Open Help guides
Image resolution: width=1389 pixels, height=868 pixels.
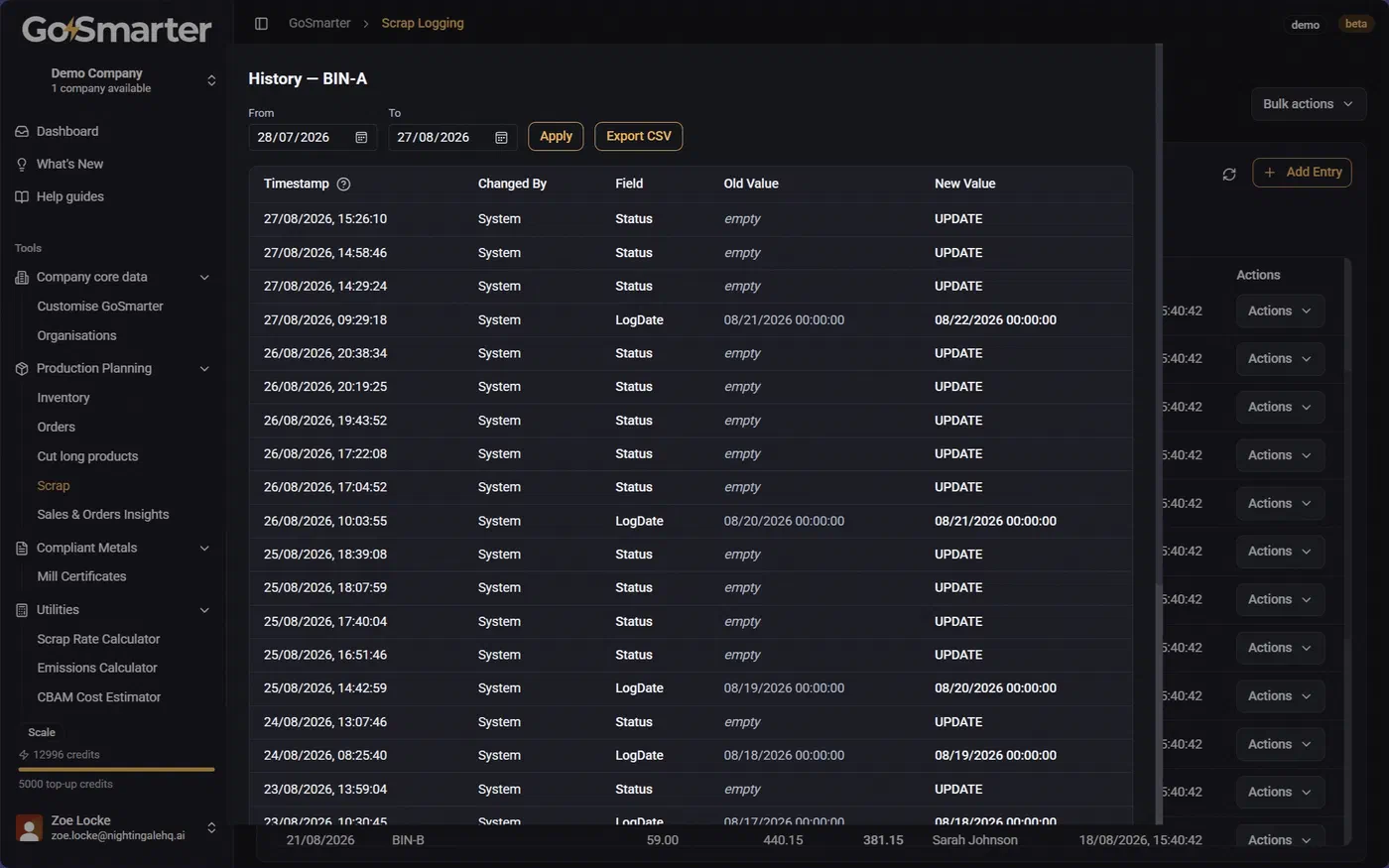(x=69, y=196)
